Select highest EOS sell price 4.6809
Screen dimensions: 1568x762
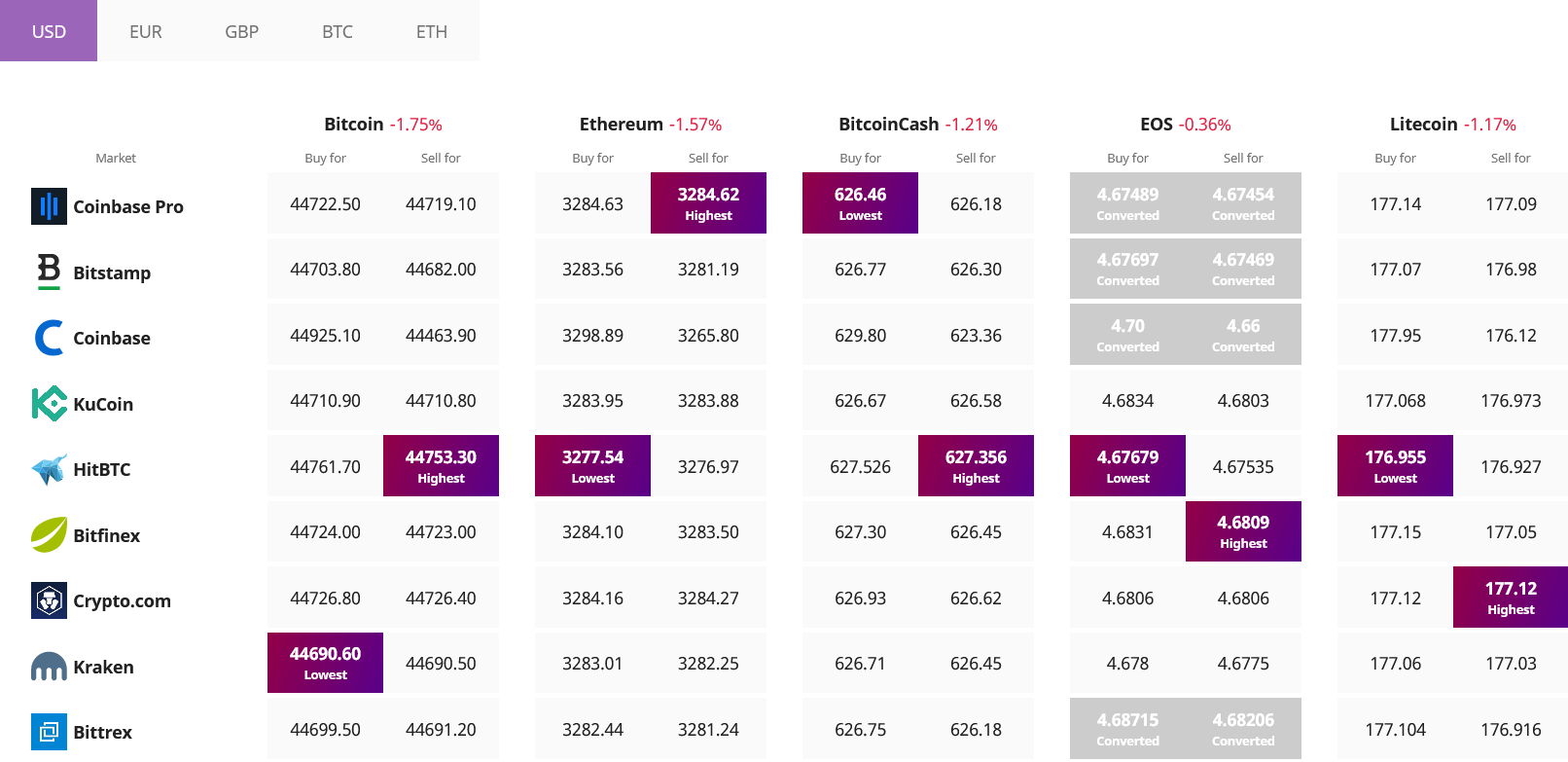click(1243, 531)
